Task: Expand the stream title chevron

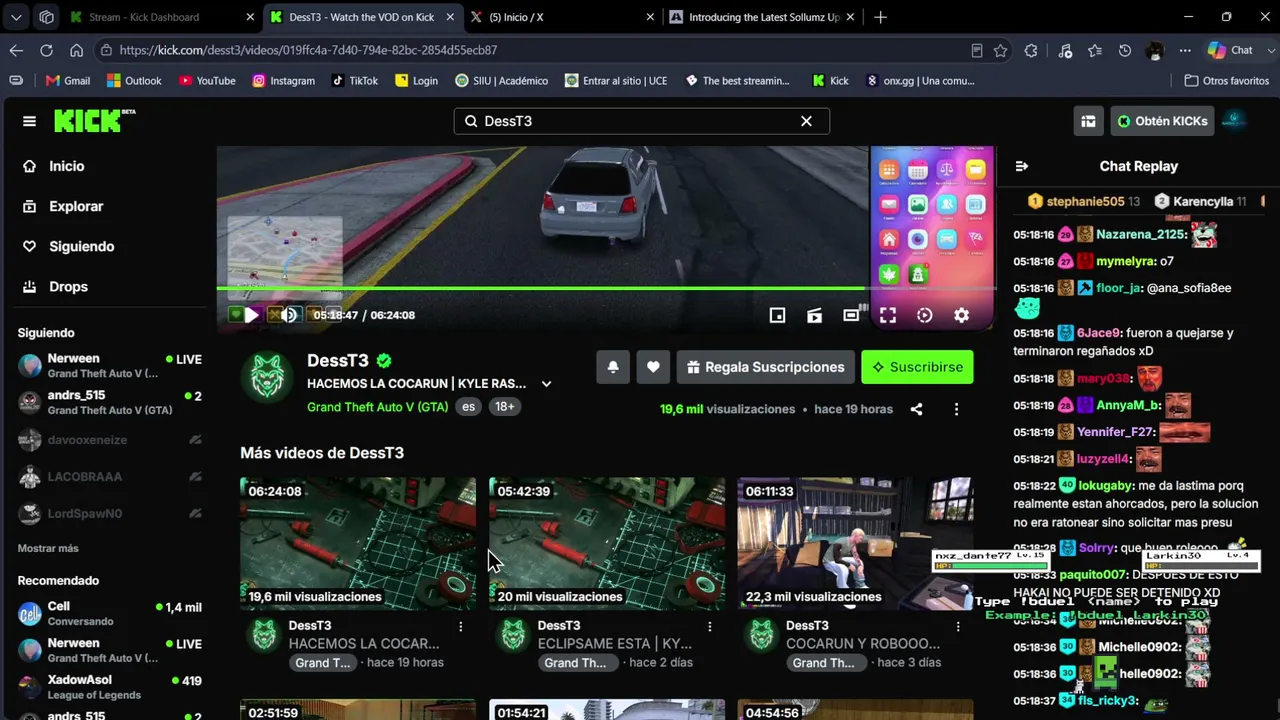Action: click(x=546, y=384)
